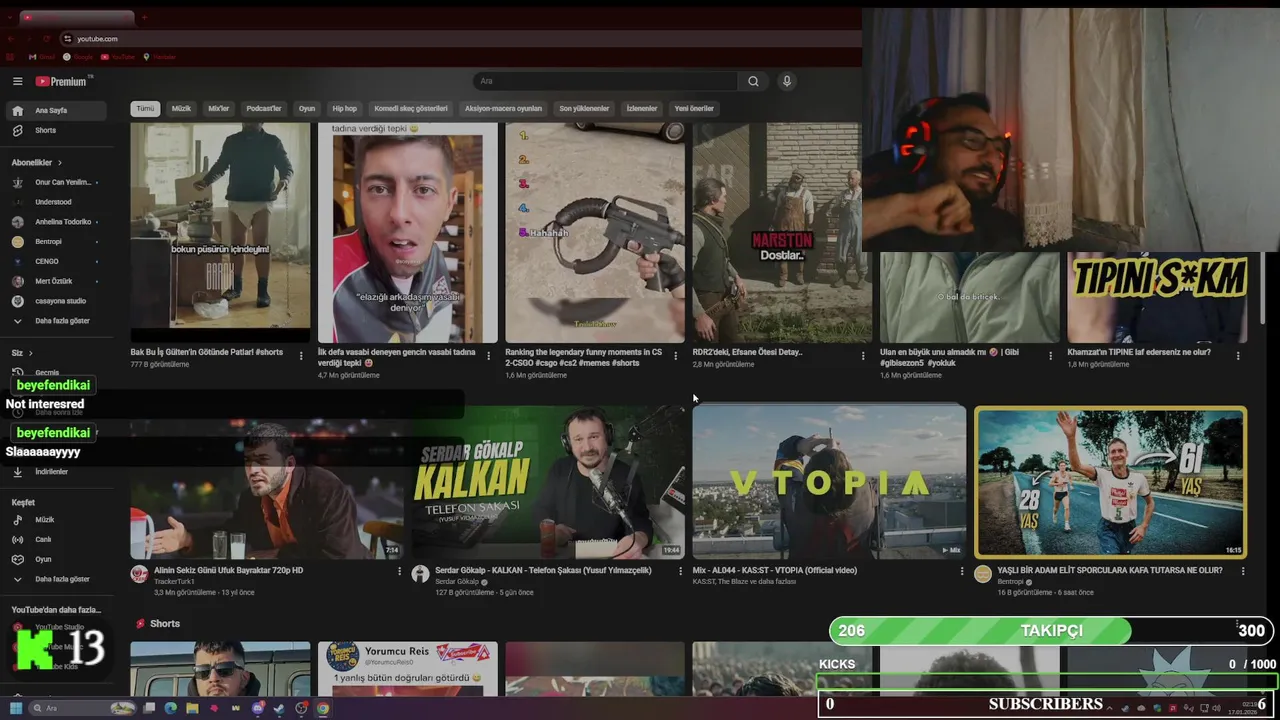1280x720 pixels.
Task: Play the 'Yaşlı bir adam' running thumbnail
Action: (1110, 482)
